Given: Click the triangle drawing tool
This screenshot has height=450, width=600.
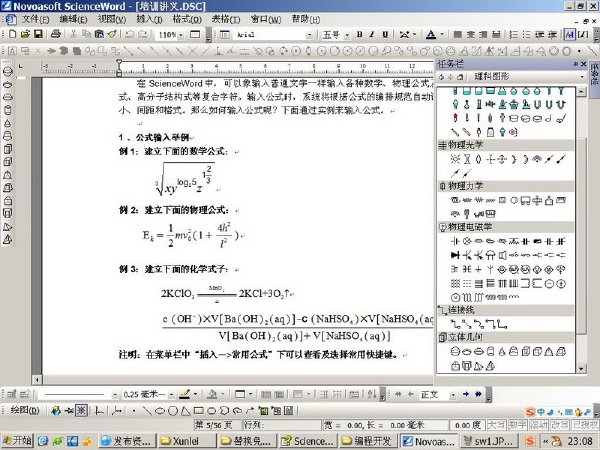Looking at the screenshot, I should [186, 411].
